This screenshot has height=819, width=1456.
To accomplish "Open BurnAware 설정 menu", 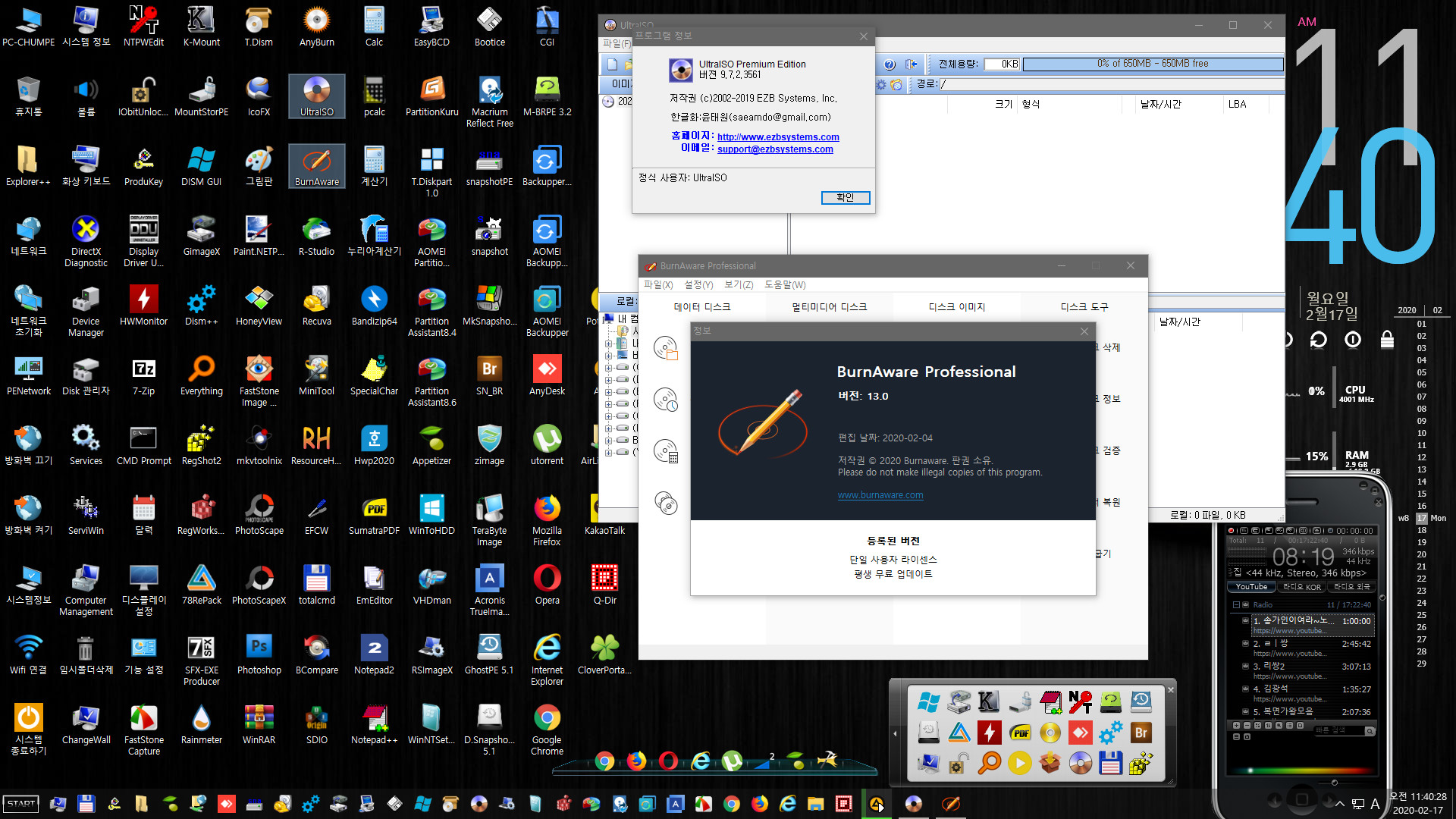I will pos(698,285).
